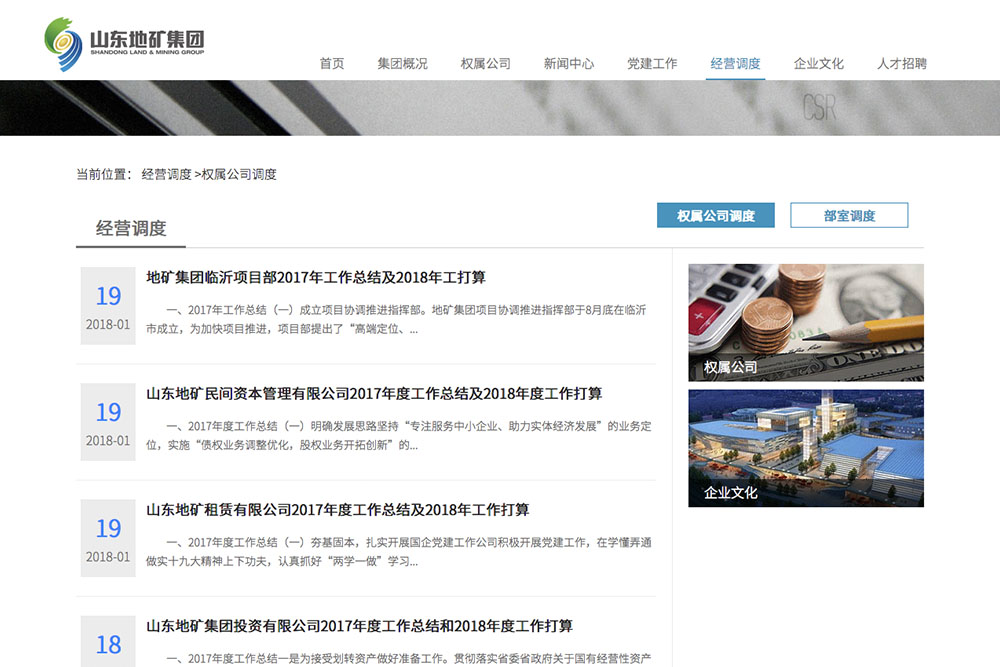Image resolution: width=1000 pixels, height=667 pixels.
Task: Click the 企业文化 building thumbnail
Action: click(805, 447)
